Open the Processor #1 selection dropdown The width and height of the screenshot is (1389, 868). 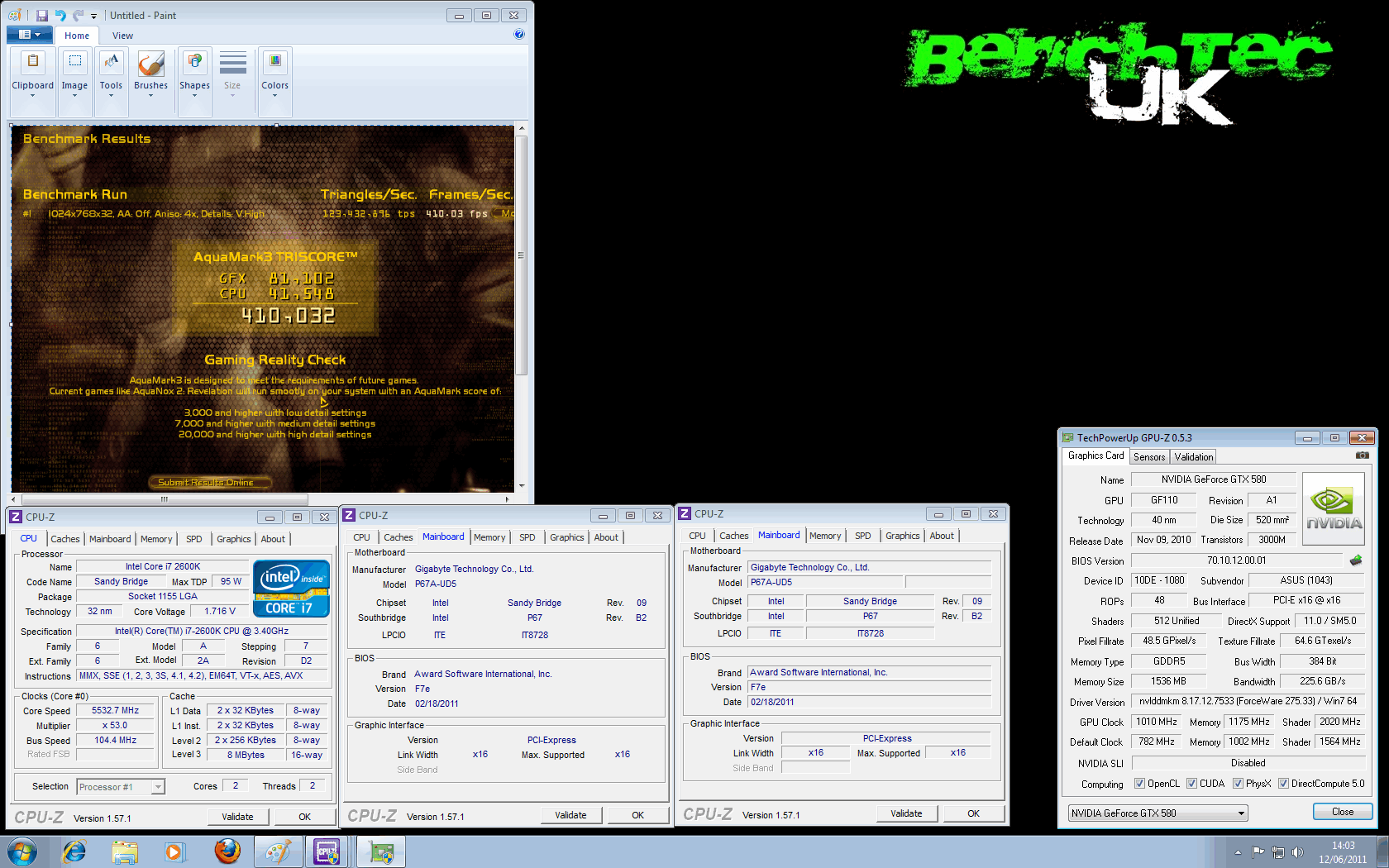[x=121, y=787]
